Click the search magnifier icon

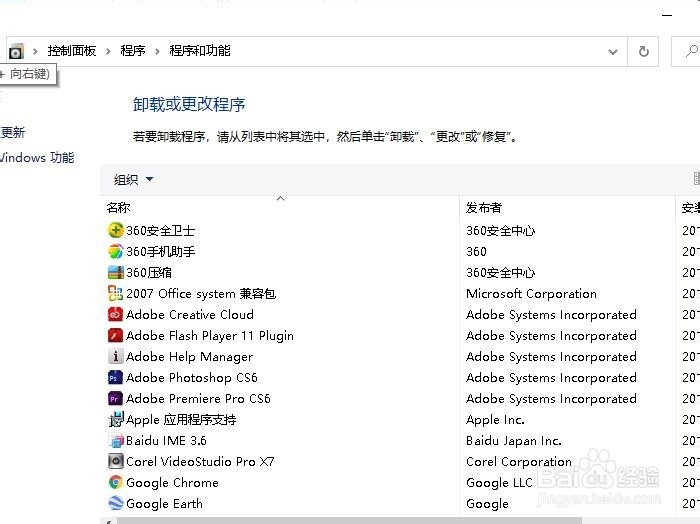coord(692,51)
